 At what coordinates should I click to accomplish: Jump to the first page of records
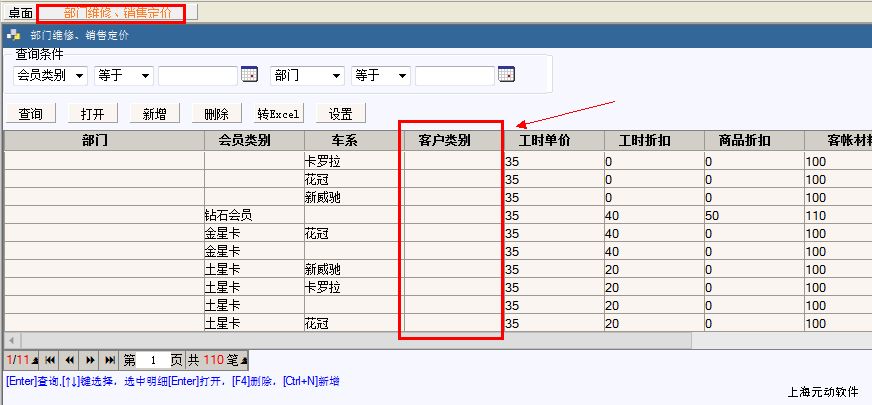pyautogui.click(x=49, y=359)
